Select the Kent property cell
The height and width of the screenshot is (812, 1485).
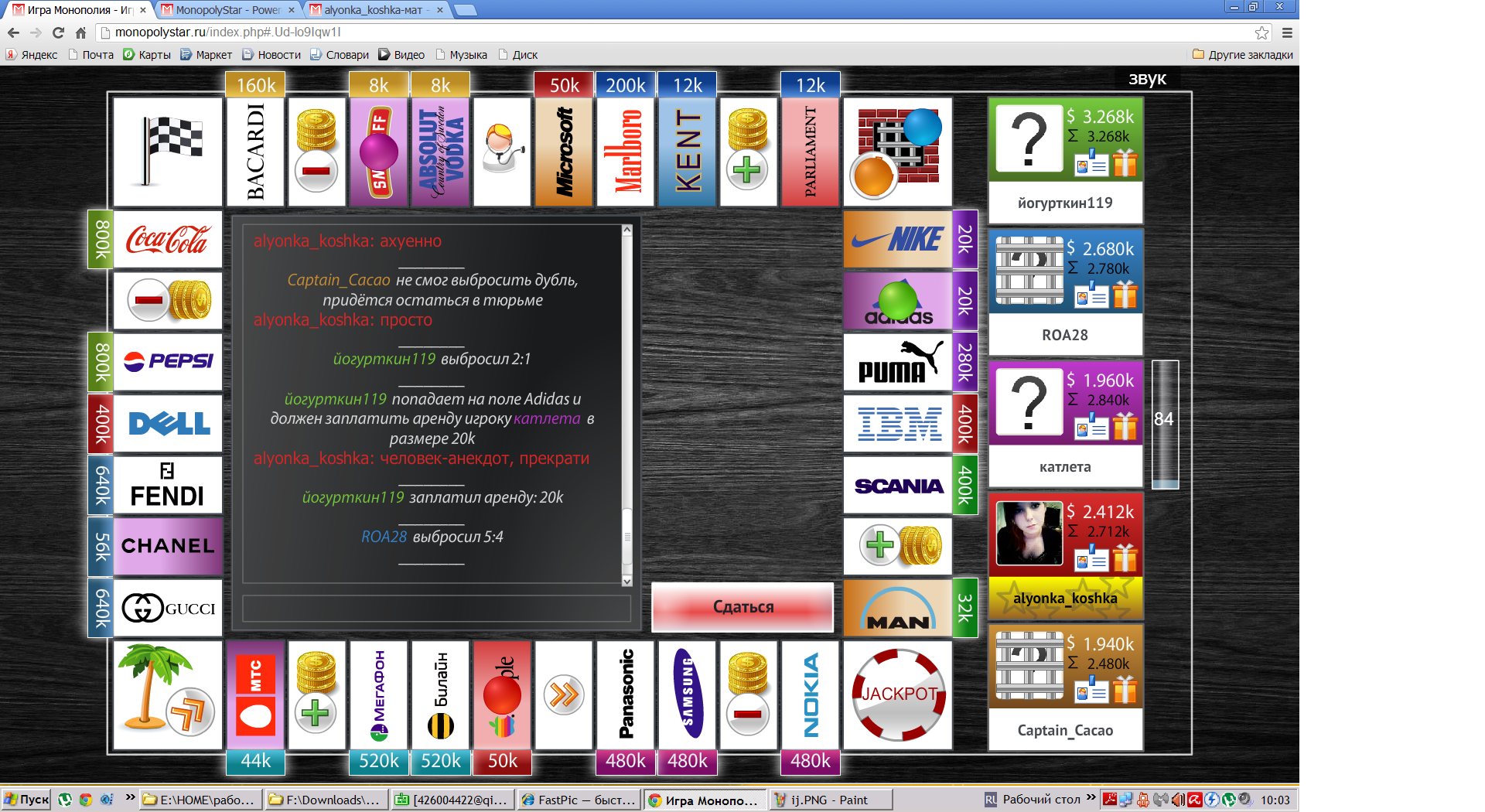pyautogui.click(x=687, y=152)
